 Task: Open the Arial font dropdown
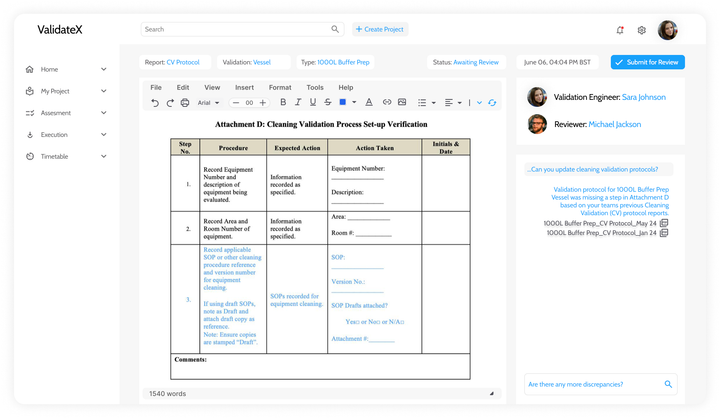(208, 103)
